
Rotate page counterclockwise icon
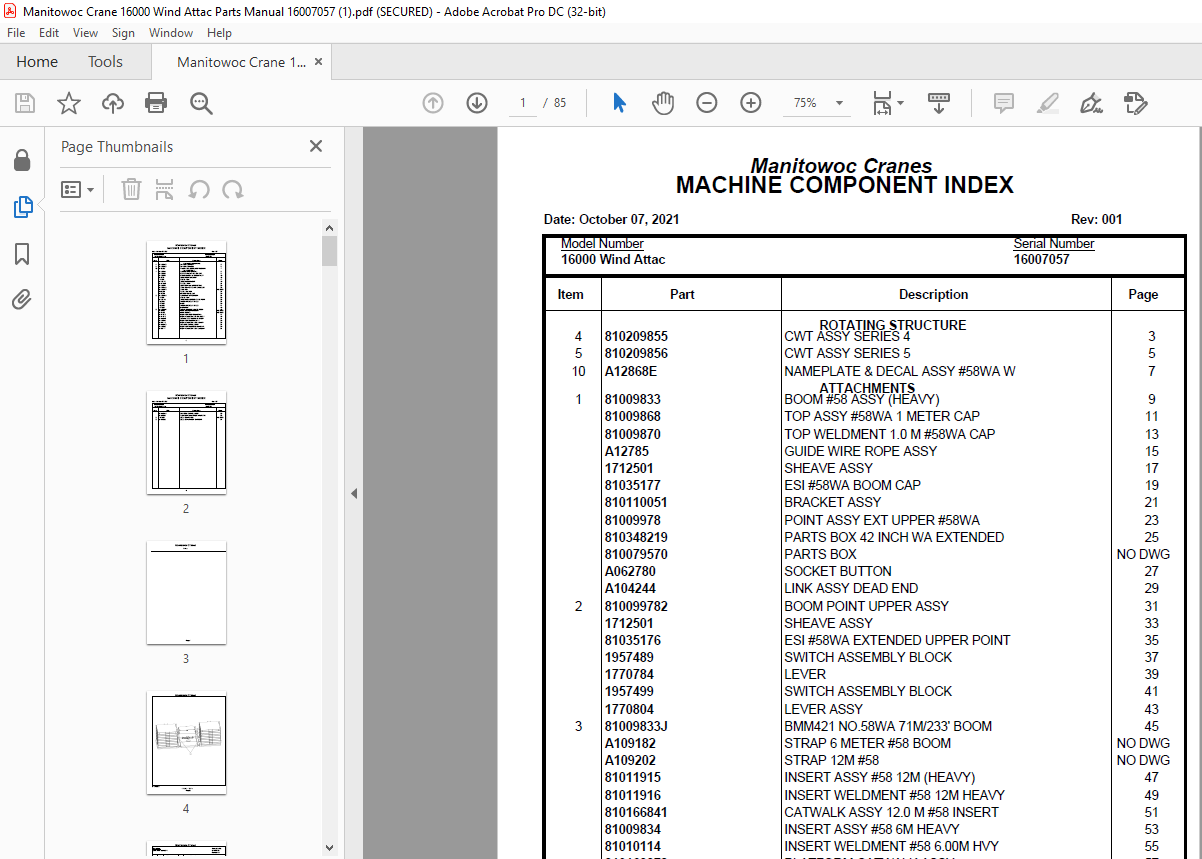pyautogui.click(x=199, y=189)
